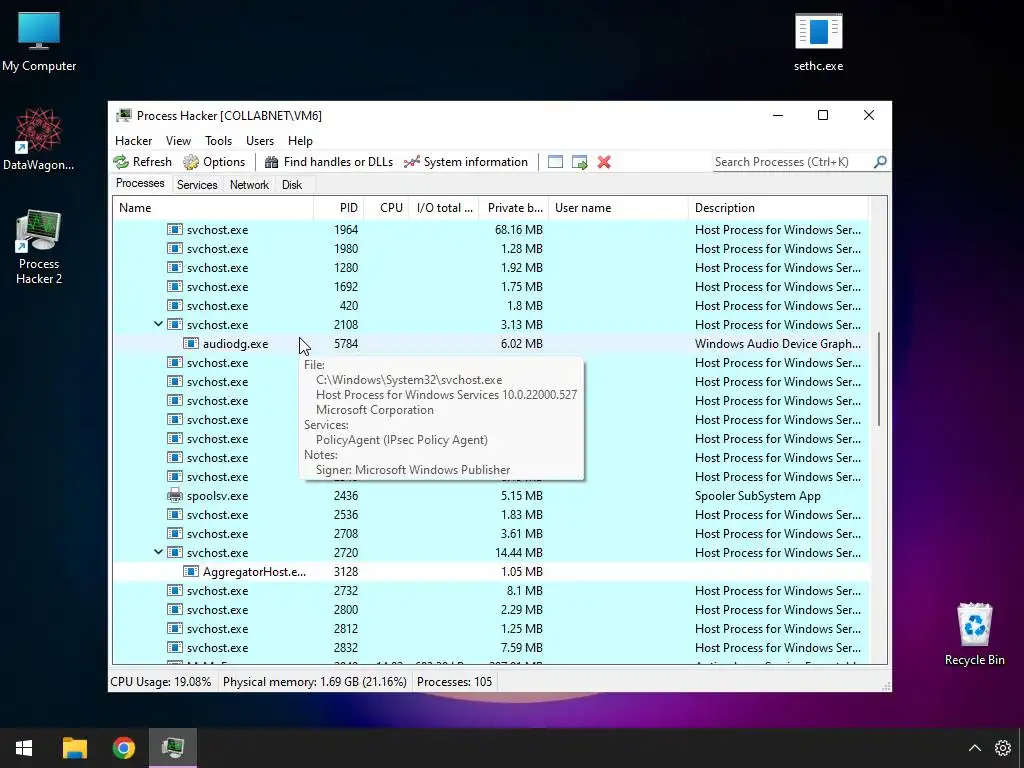The width and height of the screenshot is (1024, 768).
Task: Open the View menu
Action: [178, 141]
